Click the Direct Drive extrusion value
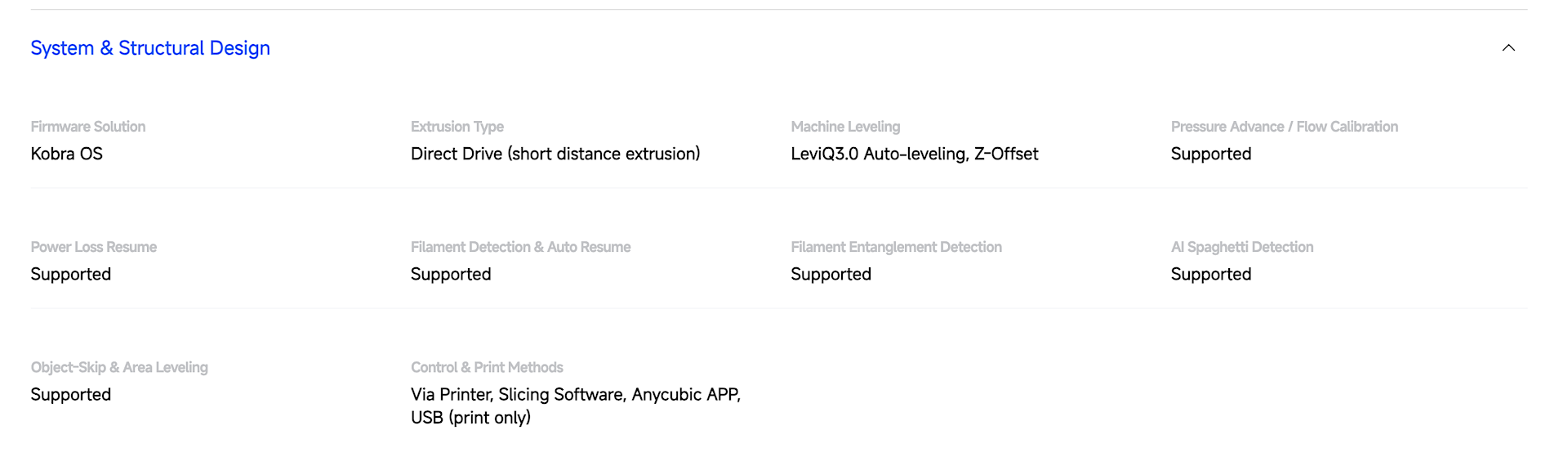The width and height of the screenshot is (1568, 466). [555, 154]
